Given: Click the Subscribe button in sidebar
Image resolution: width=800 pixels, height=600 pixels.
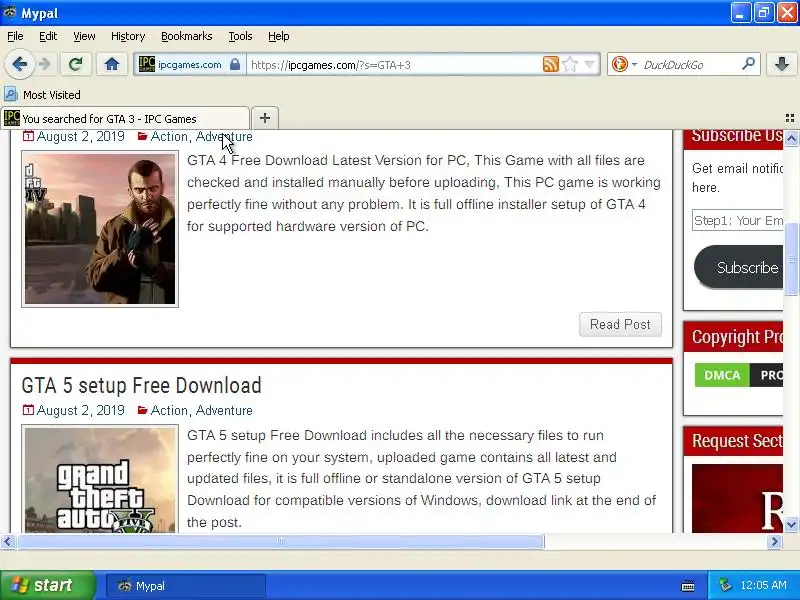Looking at the screenshot, I should coord(740,267).
